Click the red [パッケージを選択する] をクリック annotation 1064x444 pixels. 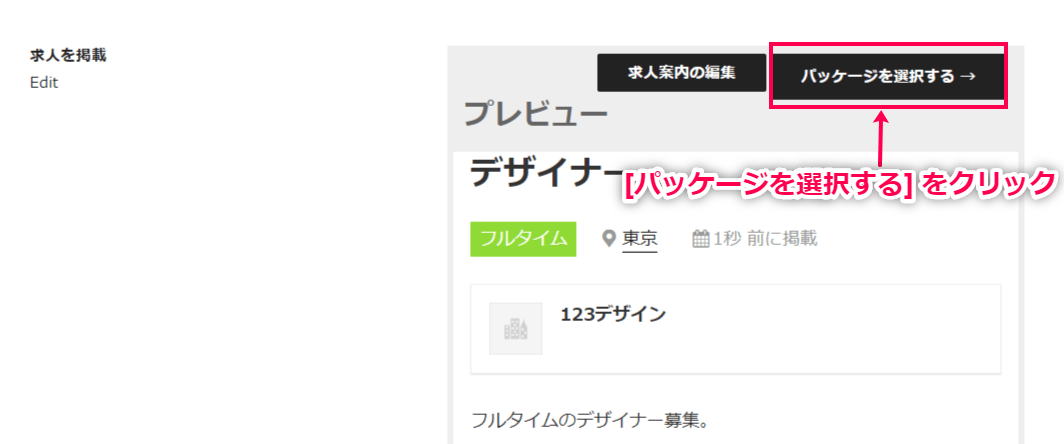[x=840, y=185]
